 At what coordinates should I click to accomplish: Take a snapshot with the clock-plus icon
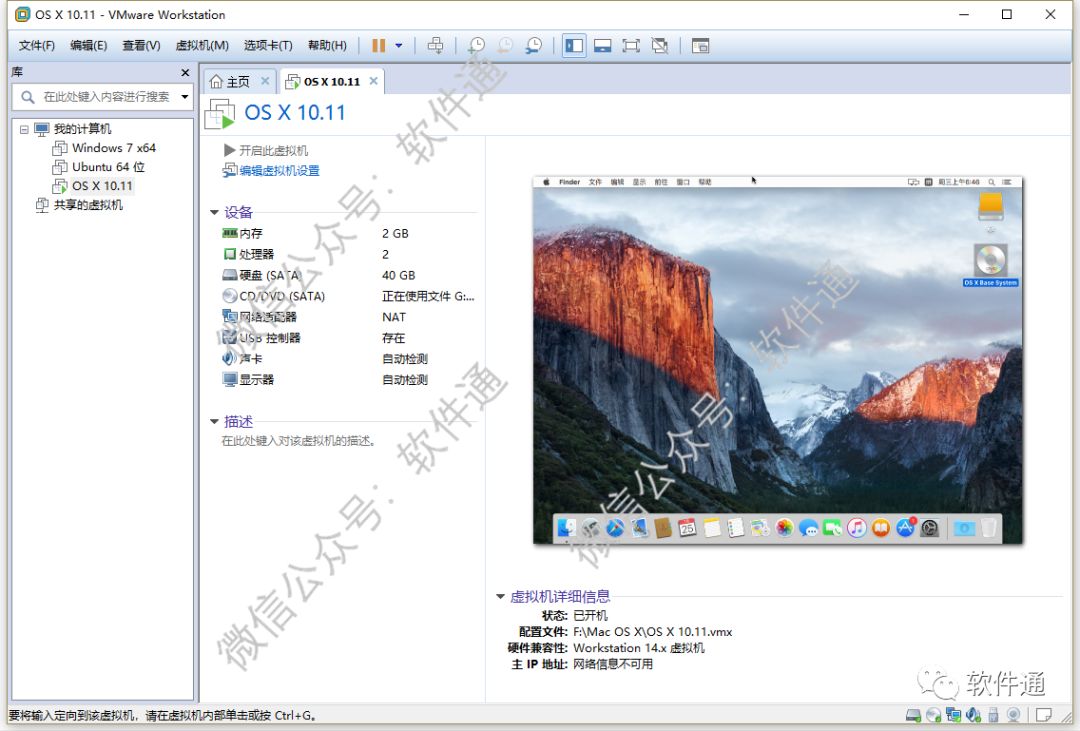[x=476, y=45]
